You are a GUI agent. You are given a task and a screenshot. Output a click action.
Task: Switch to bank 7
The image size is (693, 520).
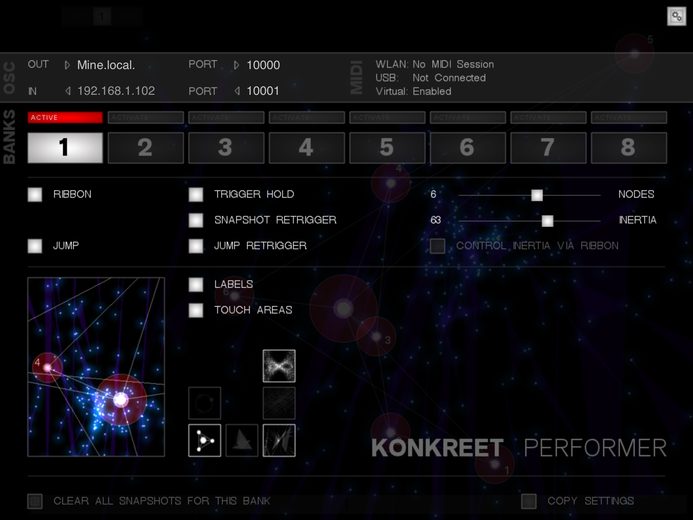548,148
